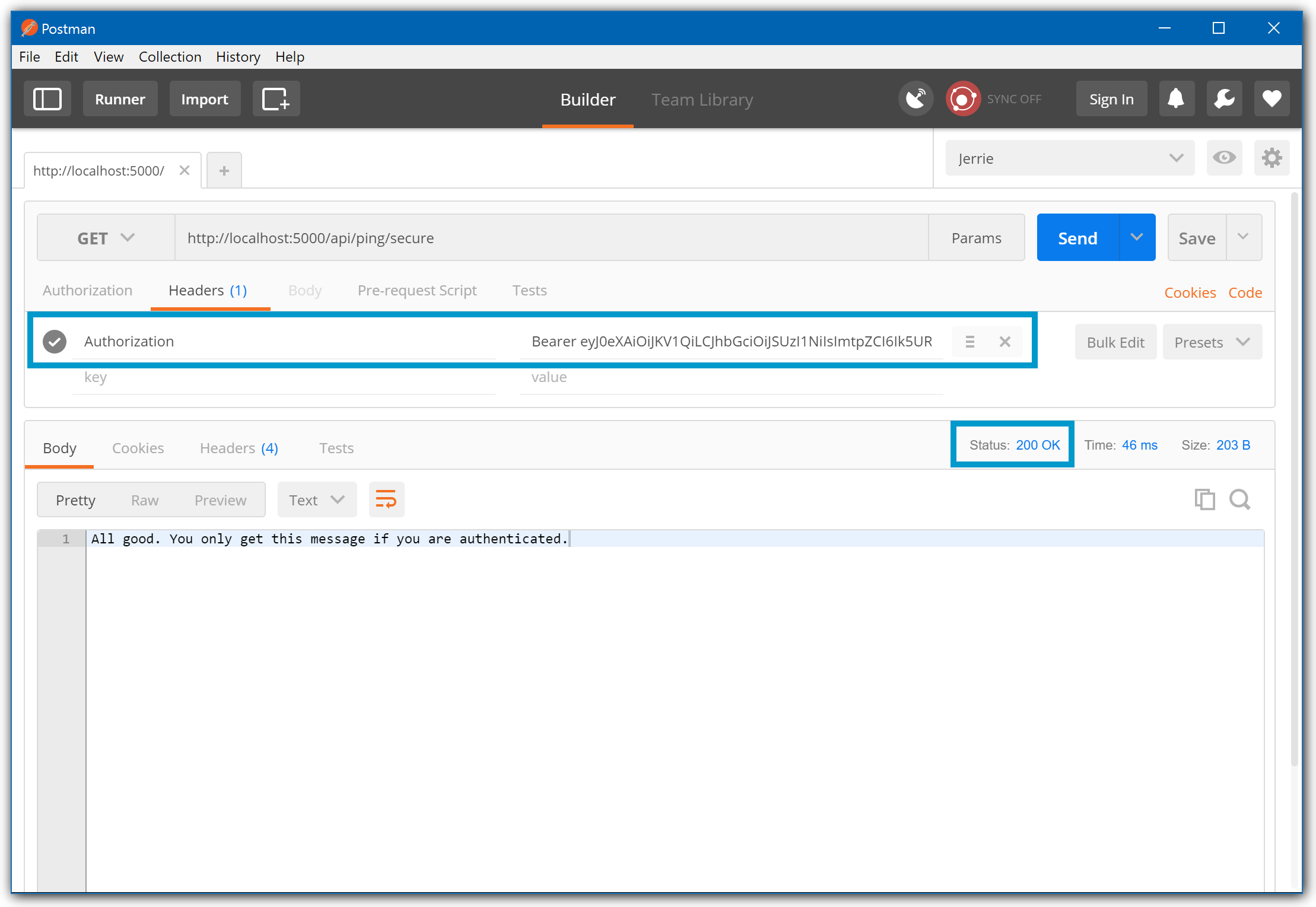Select the request Authorization tab
The width and height of the screenshot is (1316, 907).
click(87, 290)
